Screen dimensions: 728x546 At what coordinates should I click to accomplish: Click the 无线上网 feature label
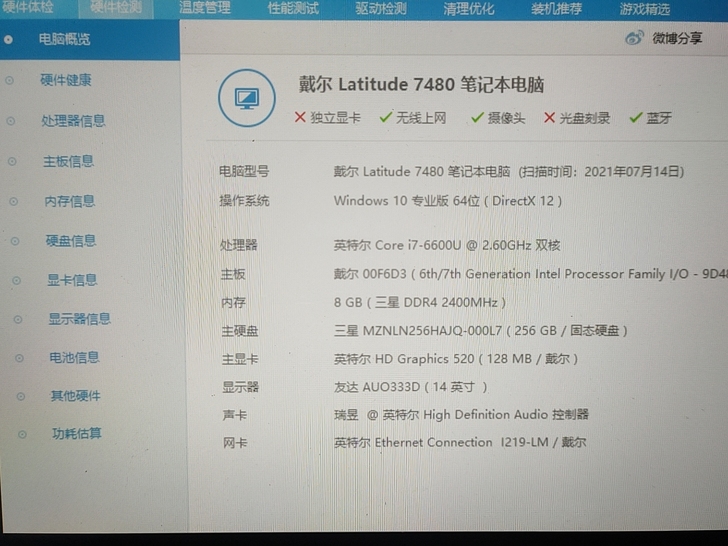point(421,117)
